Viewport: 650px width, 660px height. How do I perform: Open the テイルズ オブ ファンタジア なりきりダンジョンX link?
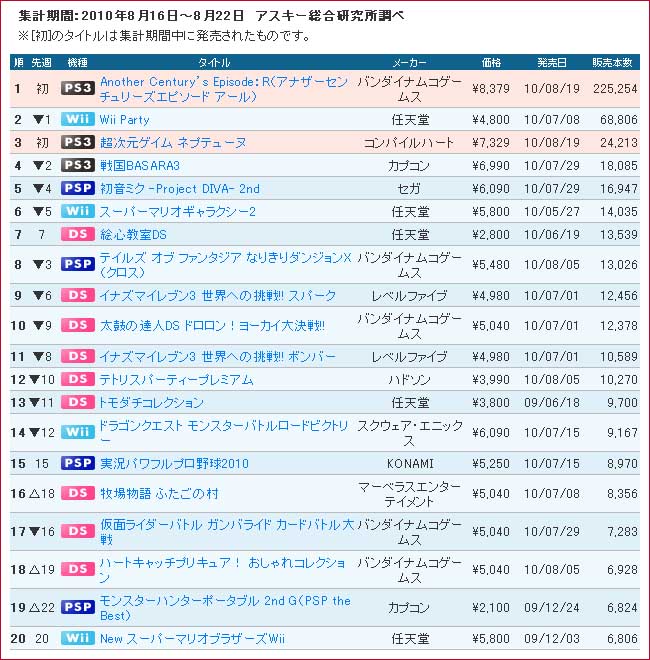pos(225,265)
